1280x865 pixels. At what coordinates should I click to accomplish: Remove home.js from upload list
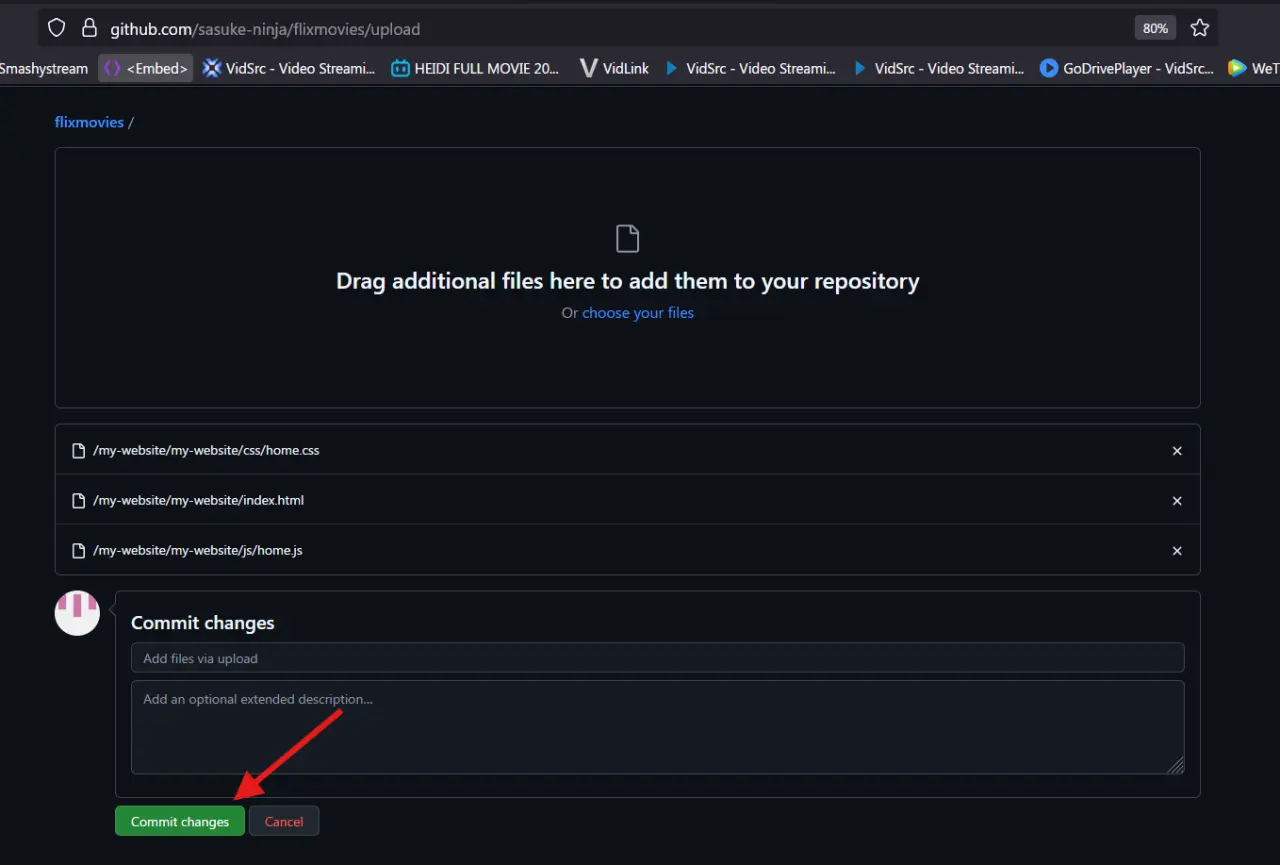click(1177, 551)
